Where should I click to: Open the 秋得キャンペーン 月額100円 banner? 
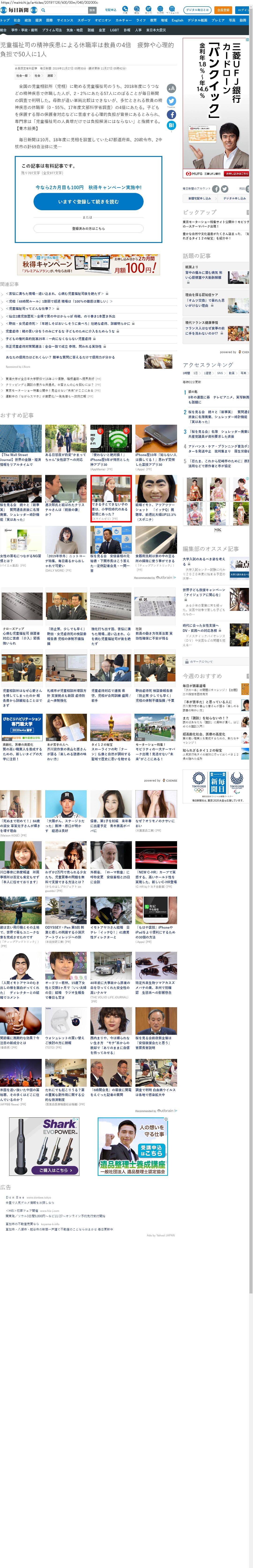[x=88, y=265]
